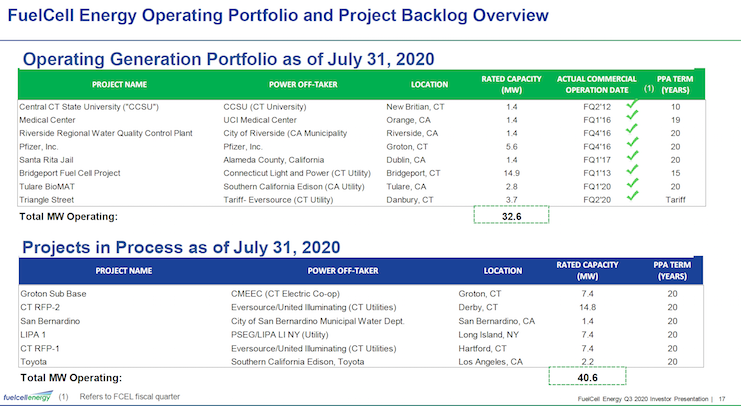Click off-taker City of Riverside (CA Municipality
This screenshot has height=406, width=741.
tap(285, 133)
